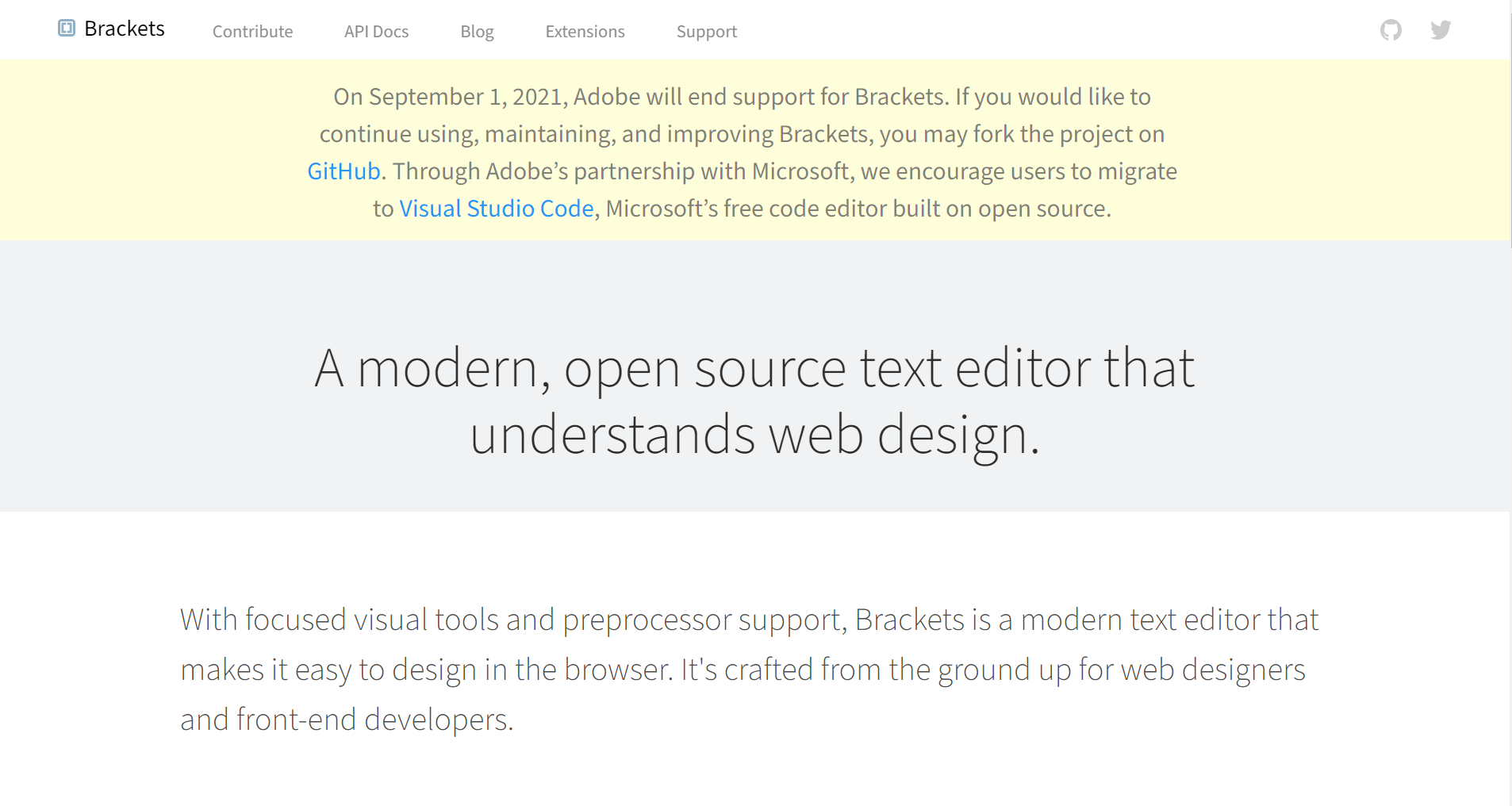Click the blue Visual Studio Code text

tap(496, 208)
